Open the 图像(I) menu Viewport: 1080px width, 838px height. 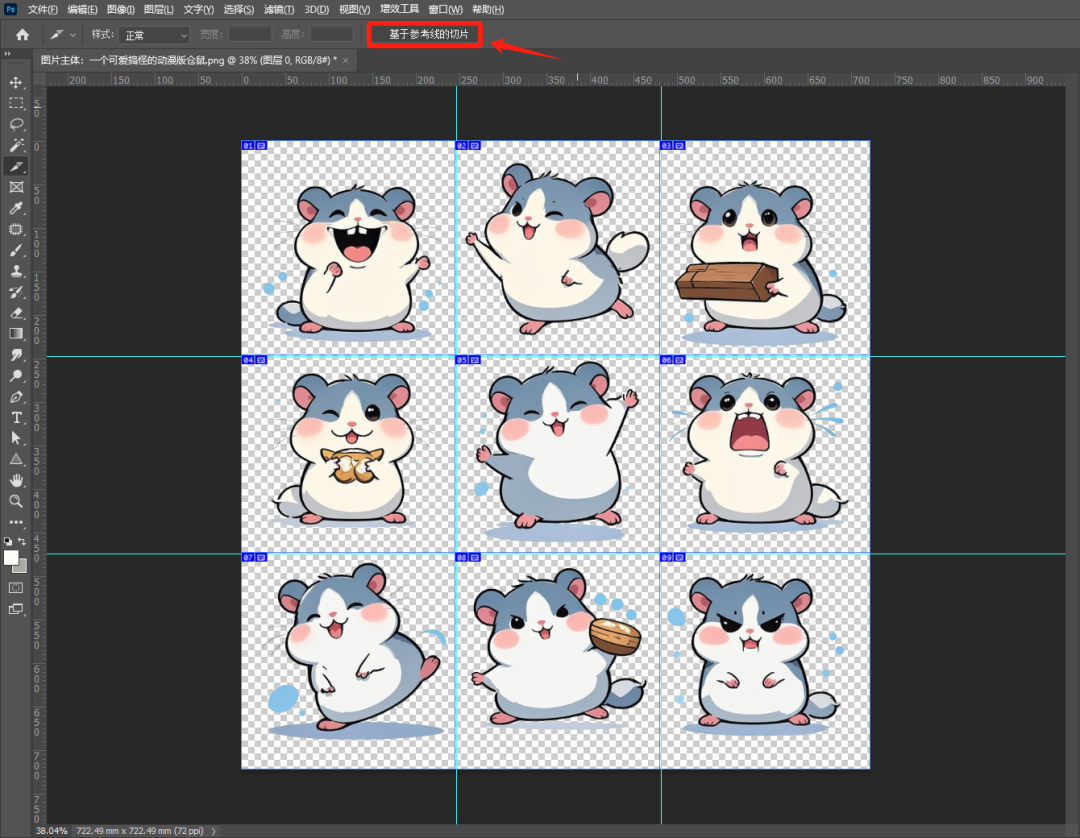click(121, 10)
